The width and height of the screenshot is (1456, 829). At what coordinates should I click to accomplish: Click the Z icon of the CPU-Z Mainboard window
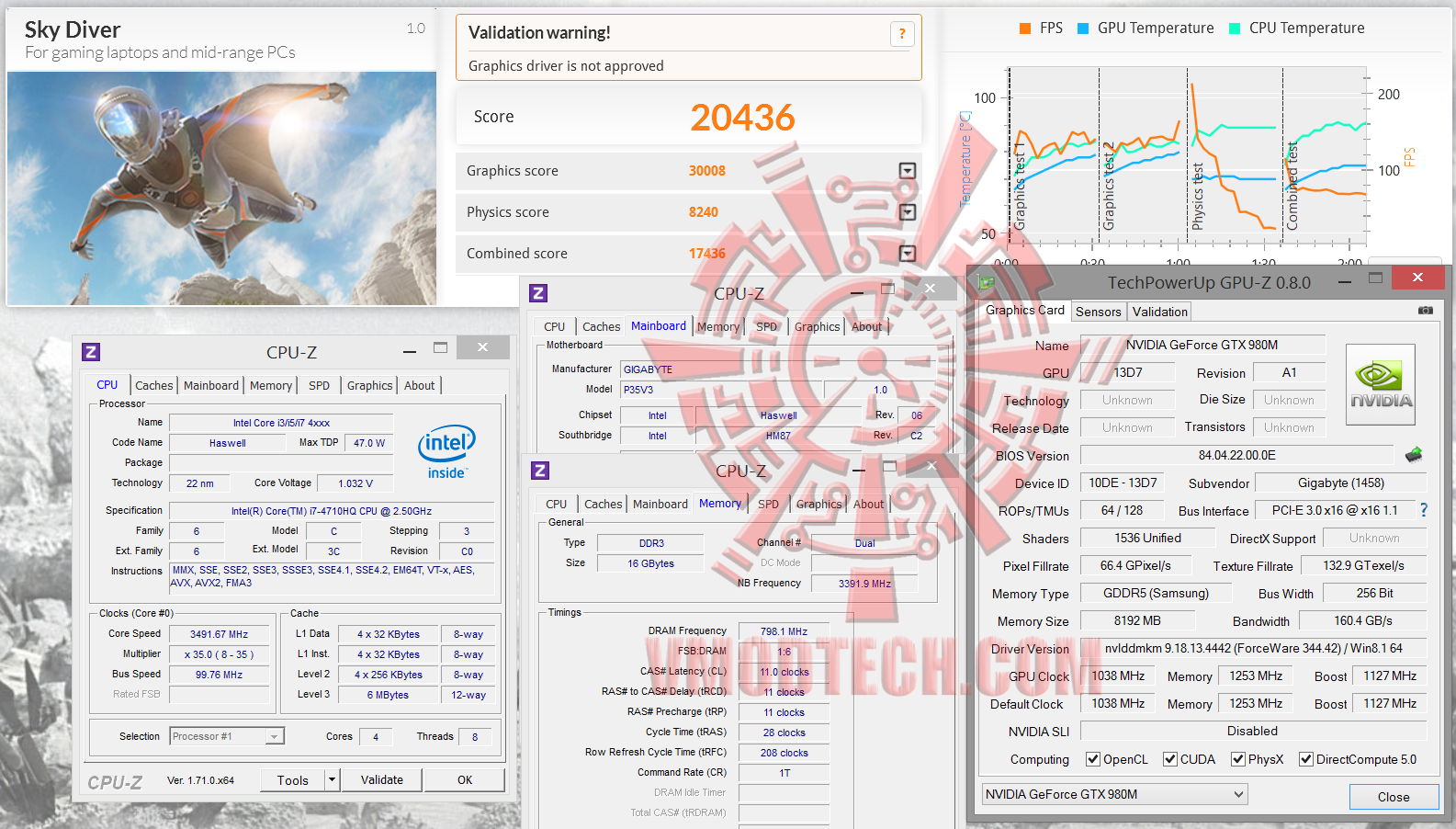point(538,293)
